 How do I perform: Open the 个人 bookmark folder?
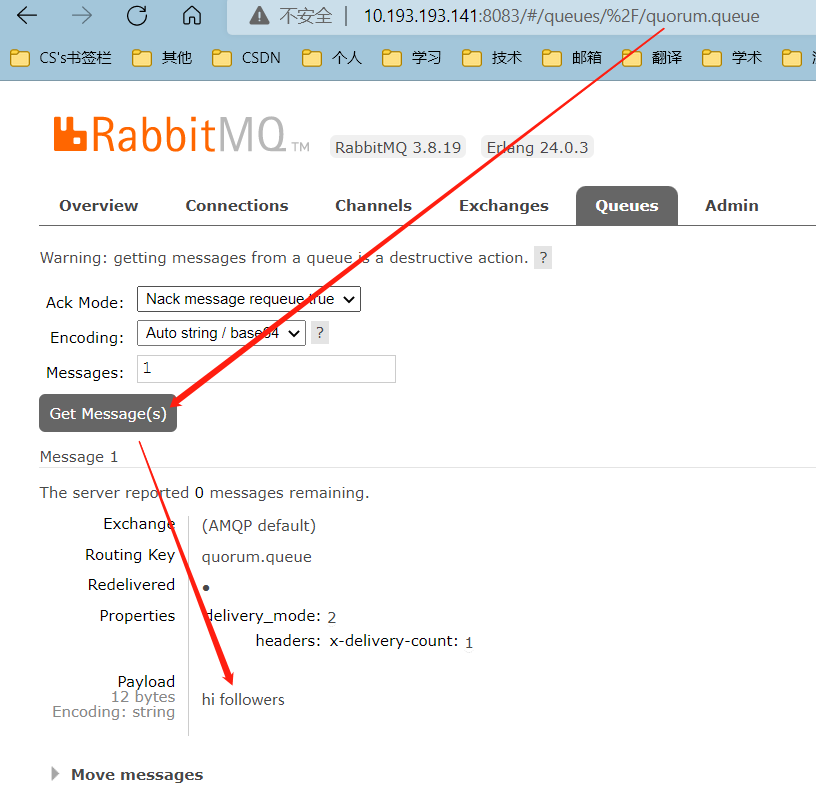tap(332, 57)
